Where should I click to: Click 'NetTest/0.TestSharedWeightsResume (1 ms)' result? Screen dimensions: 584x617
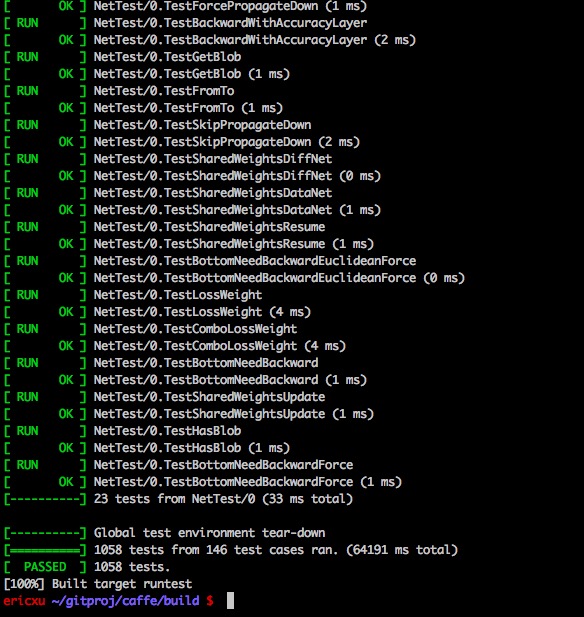tap(234, 244)
